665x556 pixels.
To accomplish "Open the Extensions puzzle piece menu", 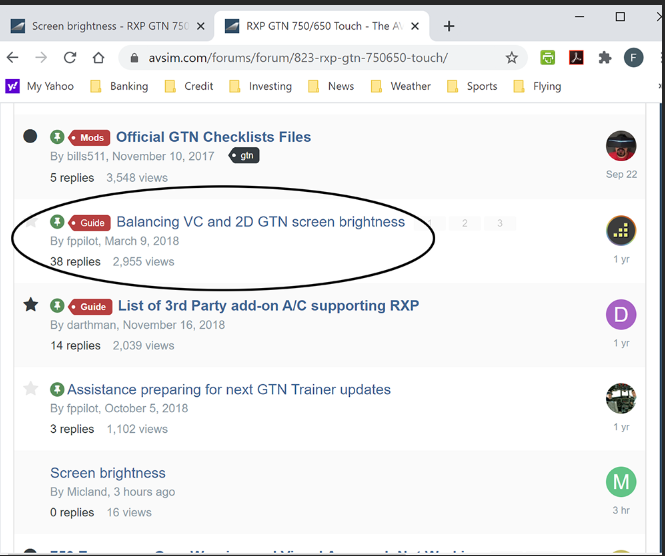I will tap(604, 58).
